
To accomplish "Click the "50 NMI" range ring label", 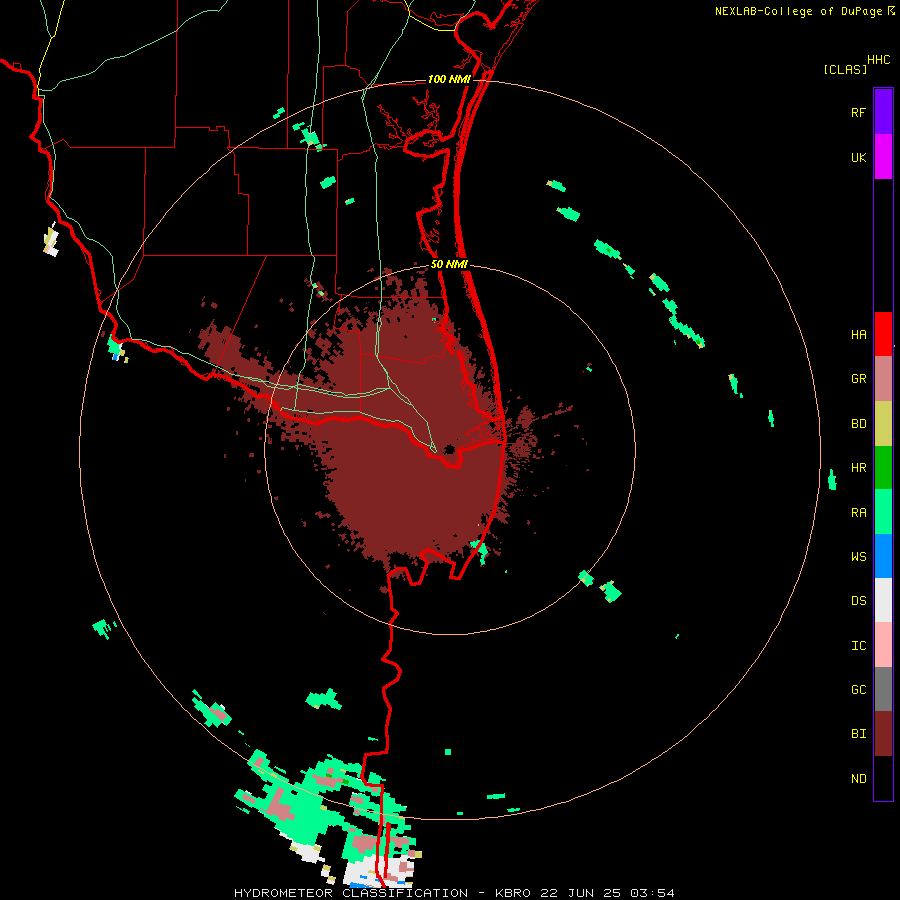I will [x=449, y=265].
